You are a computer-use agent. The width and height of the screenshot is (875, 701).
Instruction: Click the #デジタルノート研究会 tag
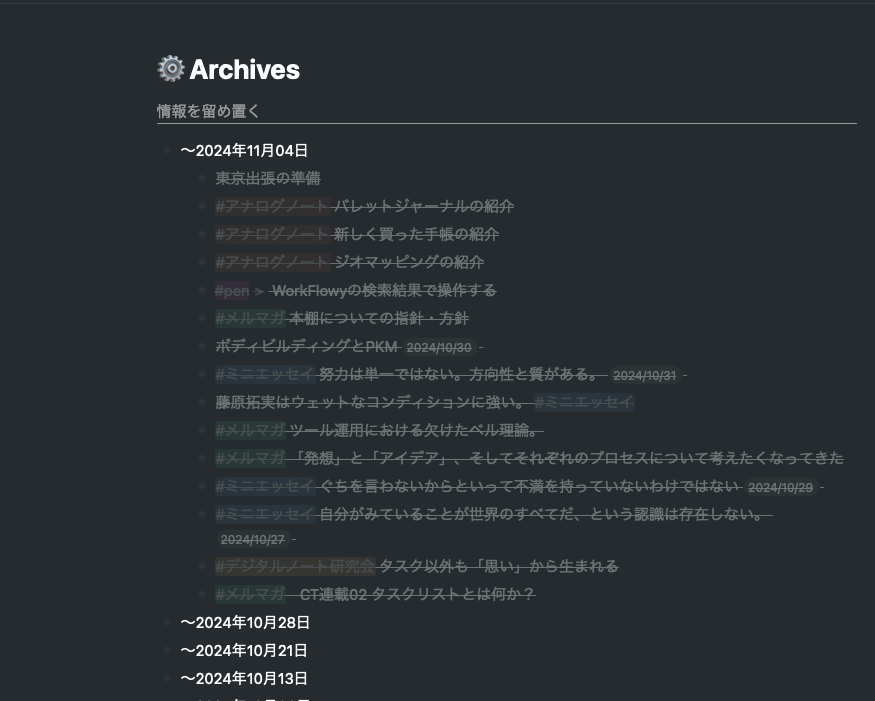[295, 565]
